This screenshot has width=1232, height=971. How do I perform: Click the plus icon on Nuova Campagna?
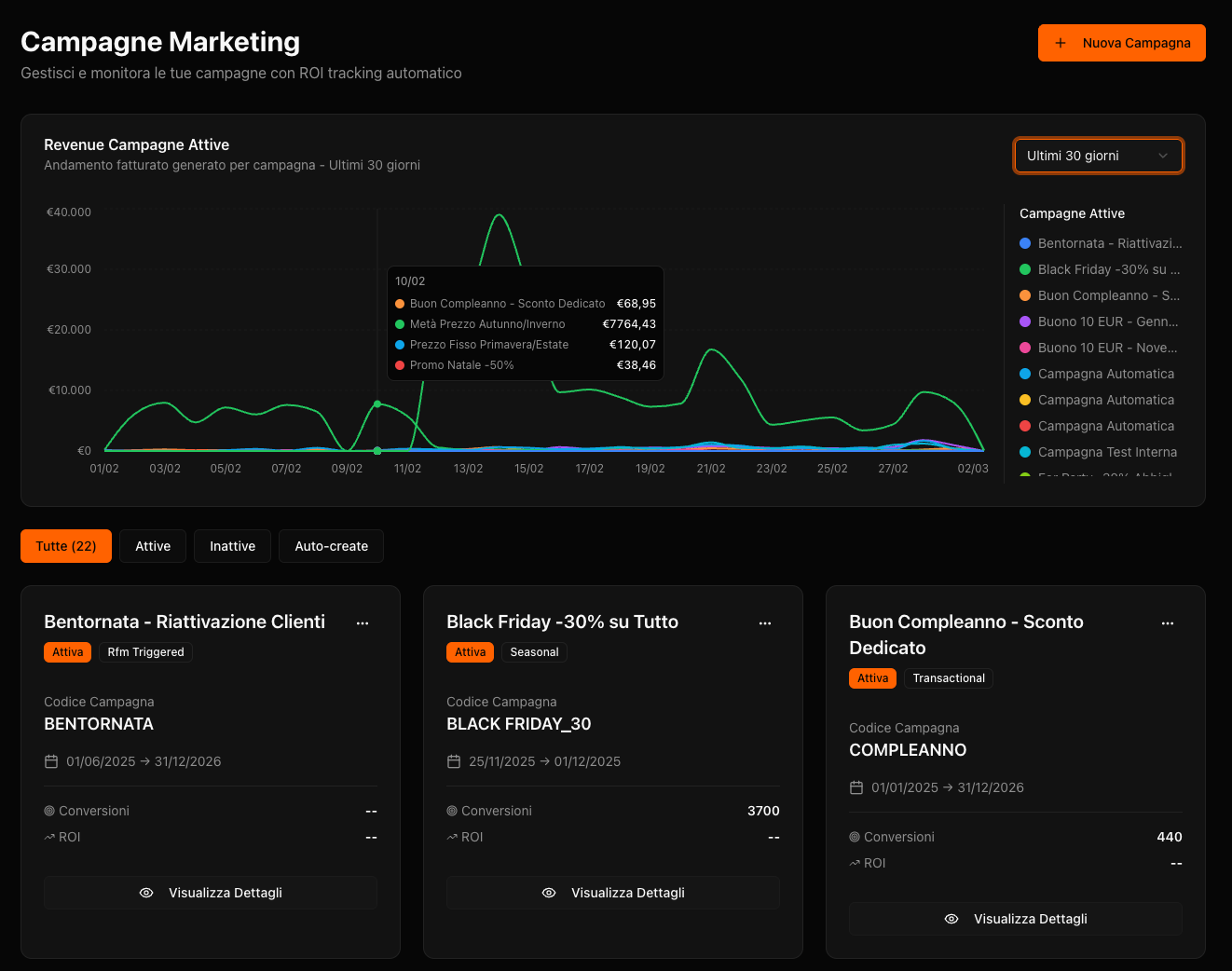tap(1060, 42)
